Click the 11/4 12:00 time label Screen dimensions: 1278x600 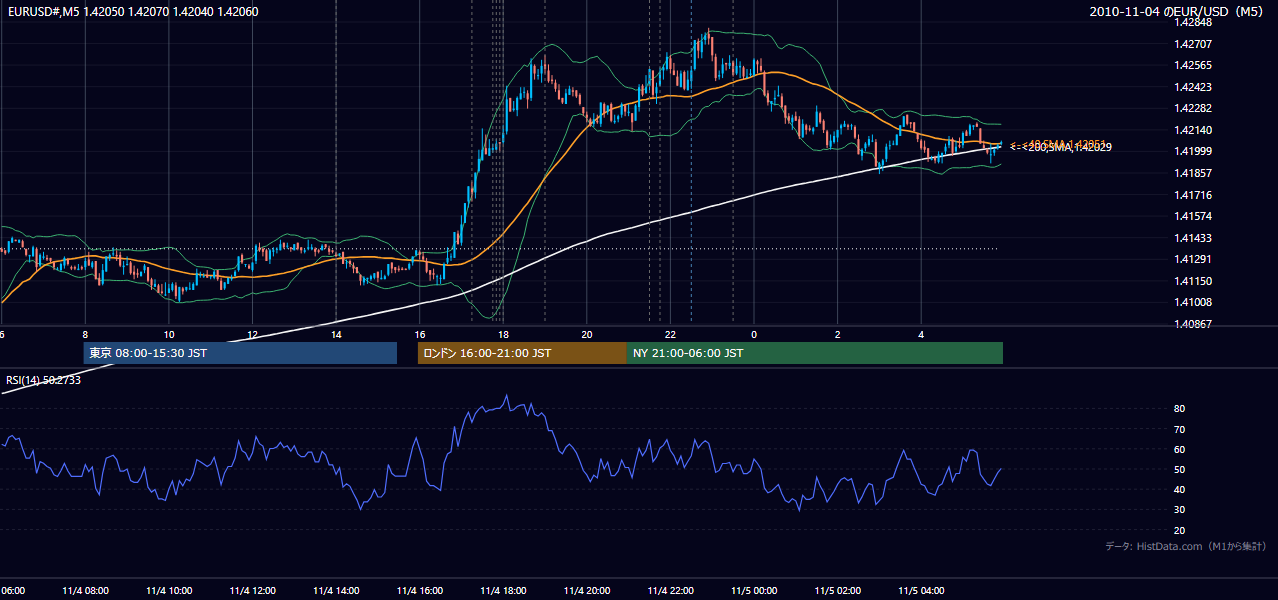click(x=253, y=591)
